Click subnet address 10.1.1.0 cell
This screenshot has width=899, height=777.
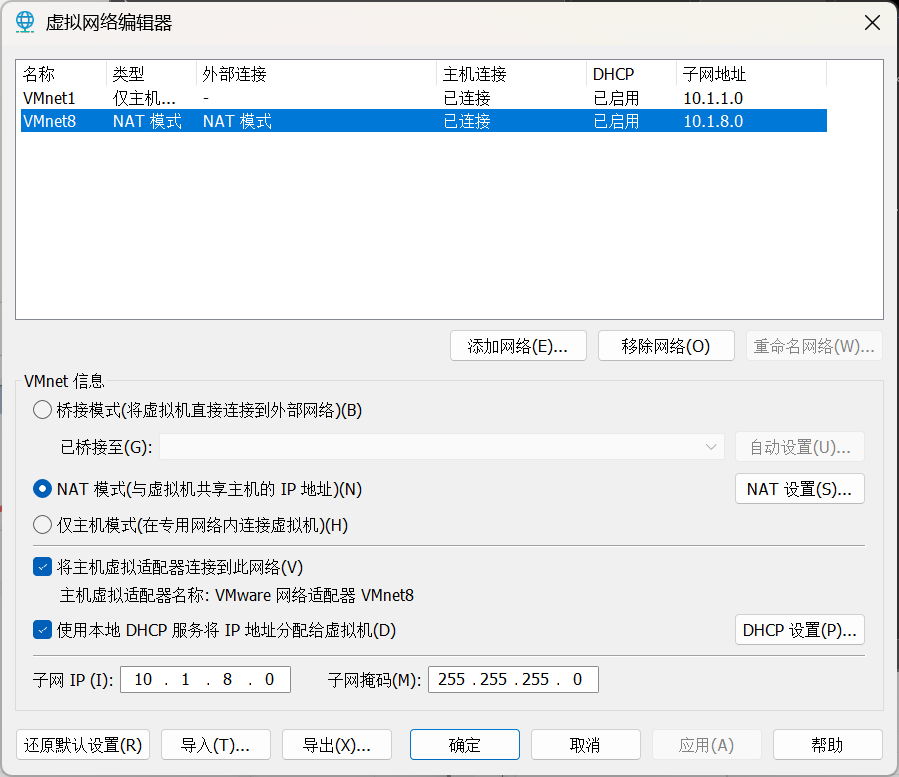(713, 98)
